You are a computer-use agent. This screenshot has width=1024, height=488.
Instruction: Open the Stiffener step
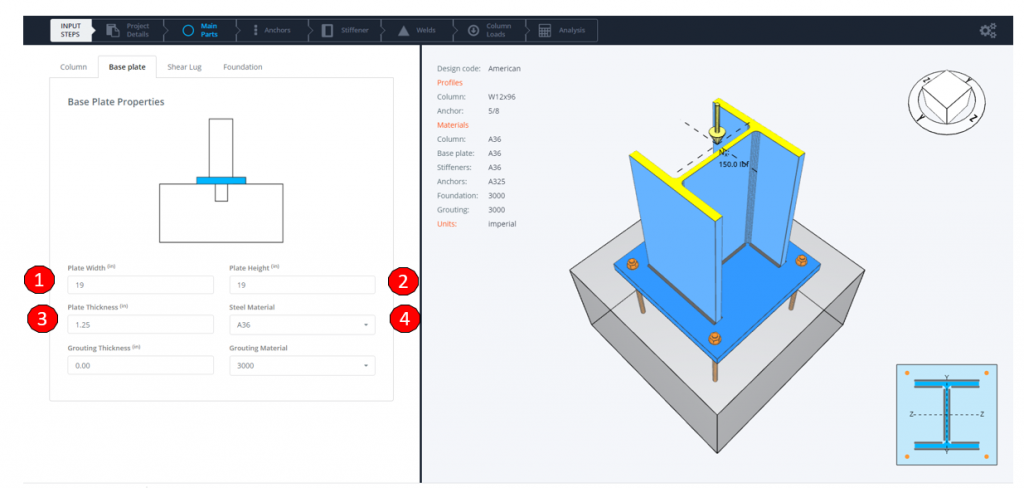(x=346, y=30)
